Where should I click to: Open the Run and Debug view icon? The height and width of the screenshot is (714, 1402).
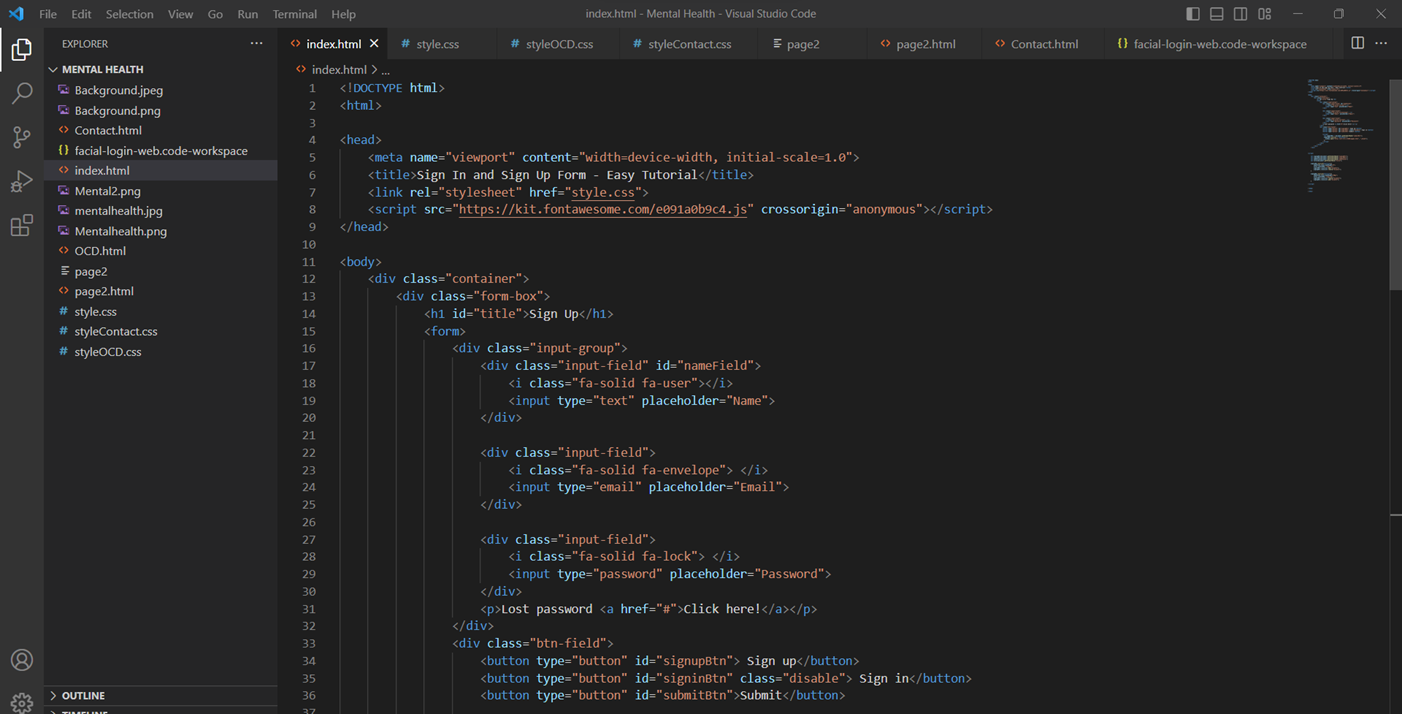21,181
